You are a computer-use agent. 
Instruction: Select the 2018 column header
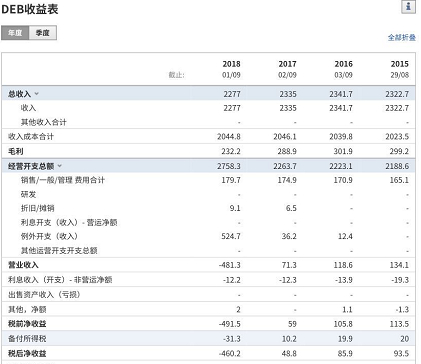(231, 64)
